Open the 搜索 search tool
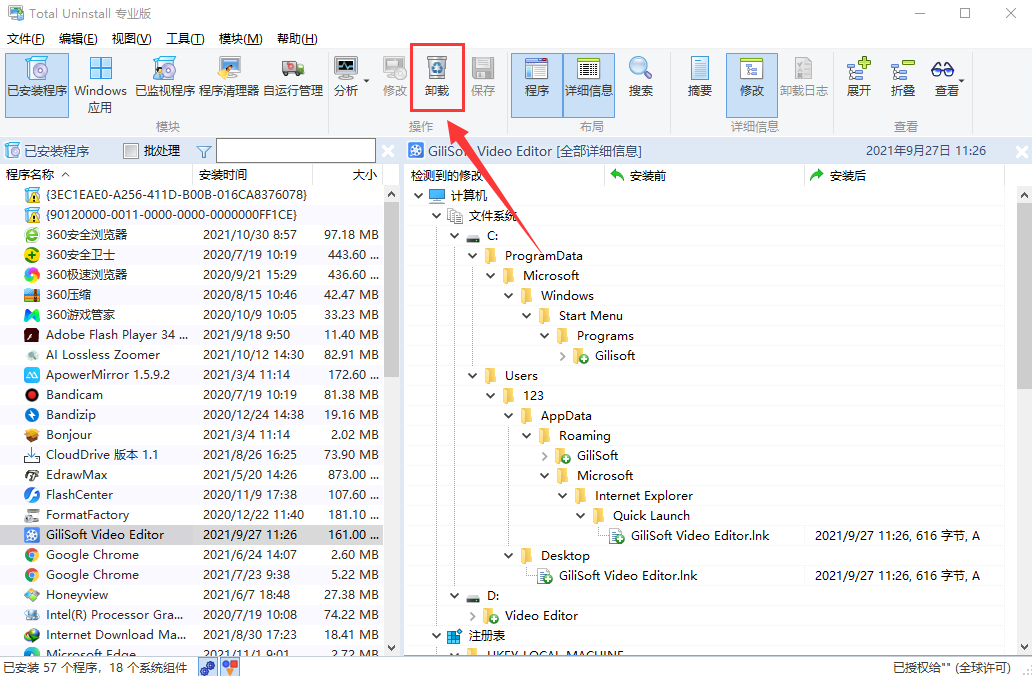This screenshot has height=676, width=1032. pos(640,78)
